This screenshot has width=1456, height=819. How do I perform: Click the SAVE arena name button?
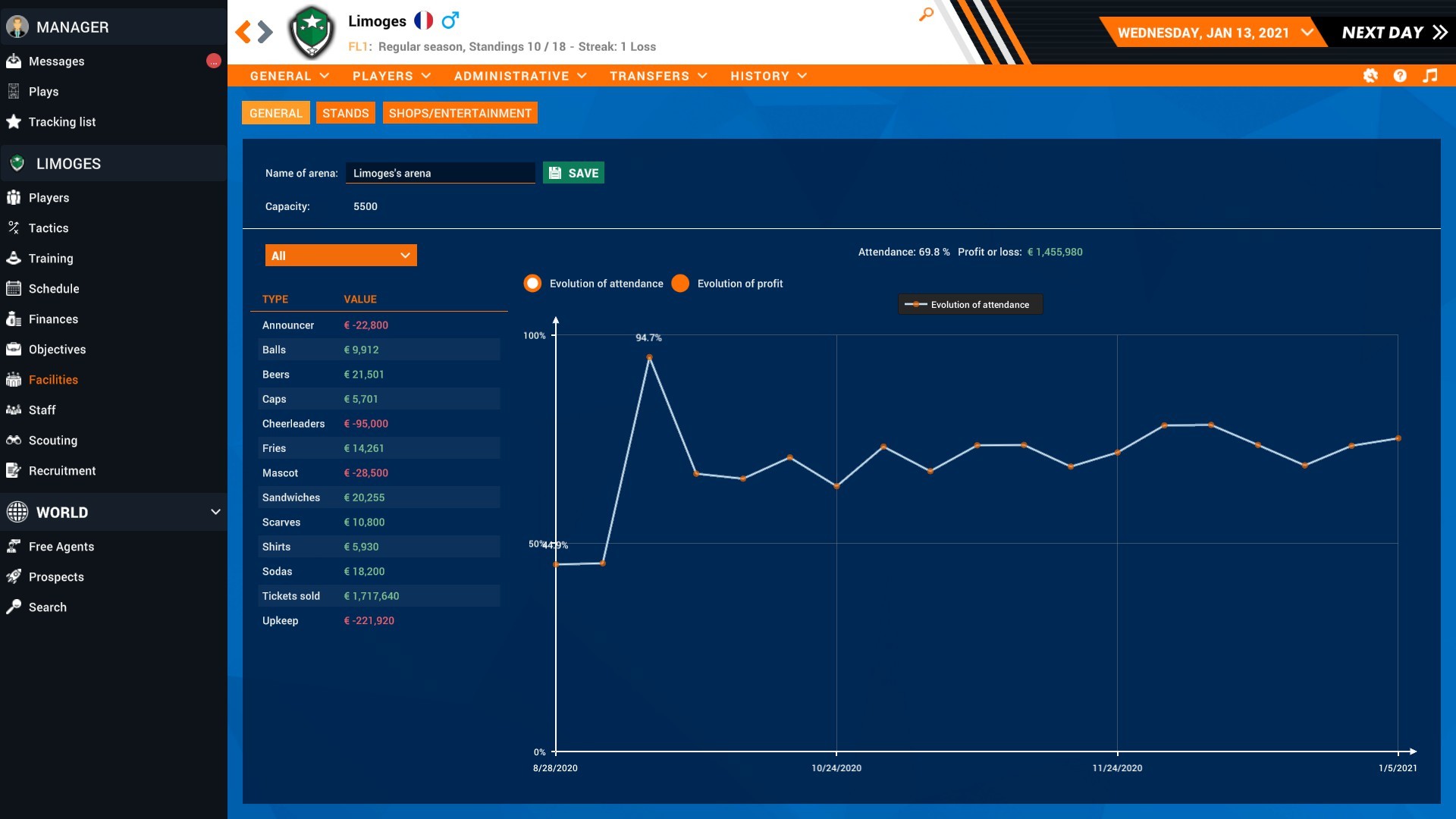(573, 173)
